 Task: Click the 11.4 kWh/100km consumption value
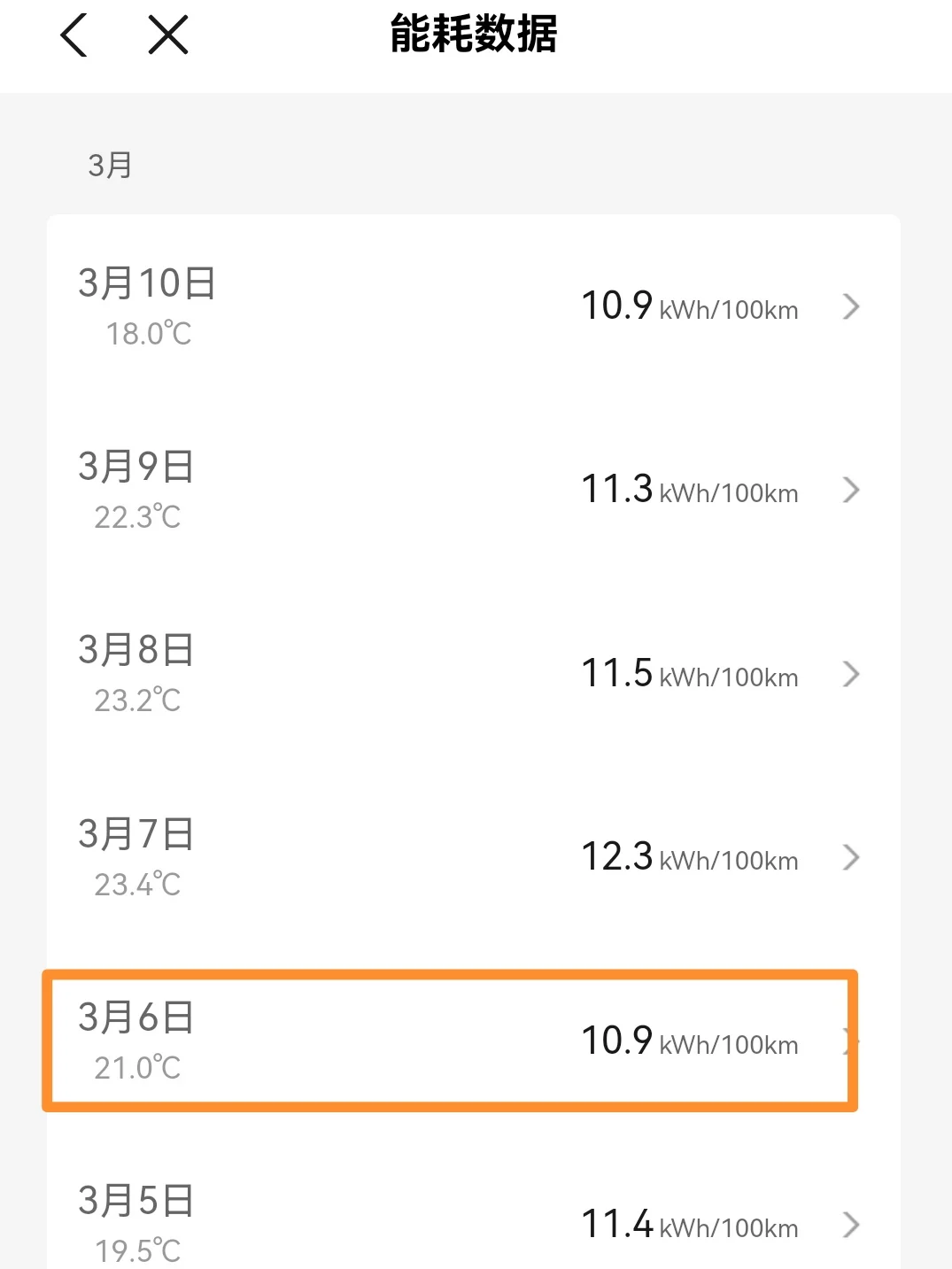pos(689,1225)
